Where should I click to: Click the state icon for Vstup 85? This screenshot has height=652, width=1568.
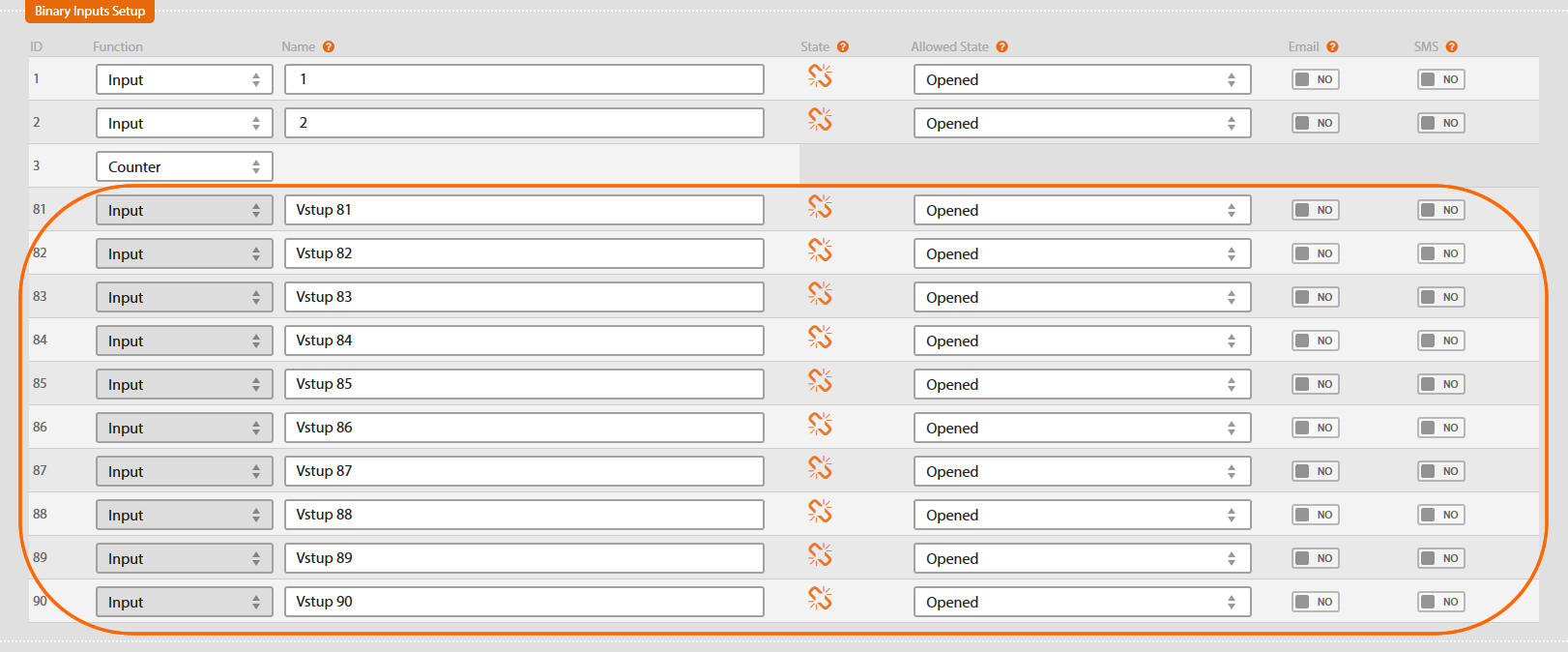click(820, 381)
